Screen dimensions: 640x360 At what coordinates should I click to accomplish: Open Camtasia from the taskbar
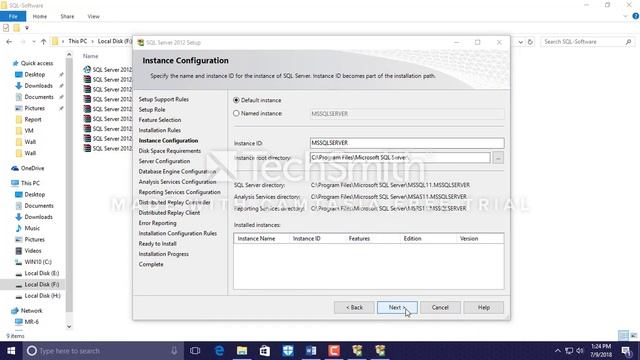334,351
